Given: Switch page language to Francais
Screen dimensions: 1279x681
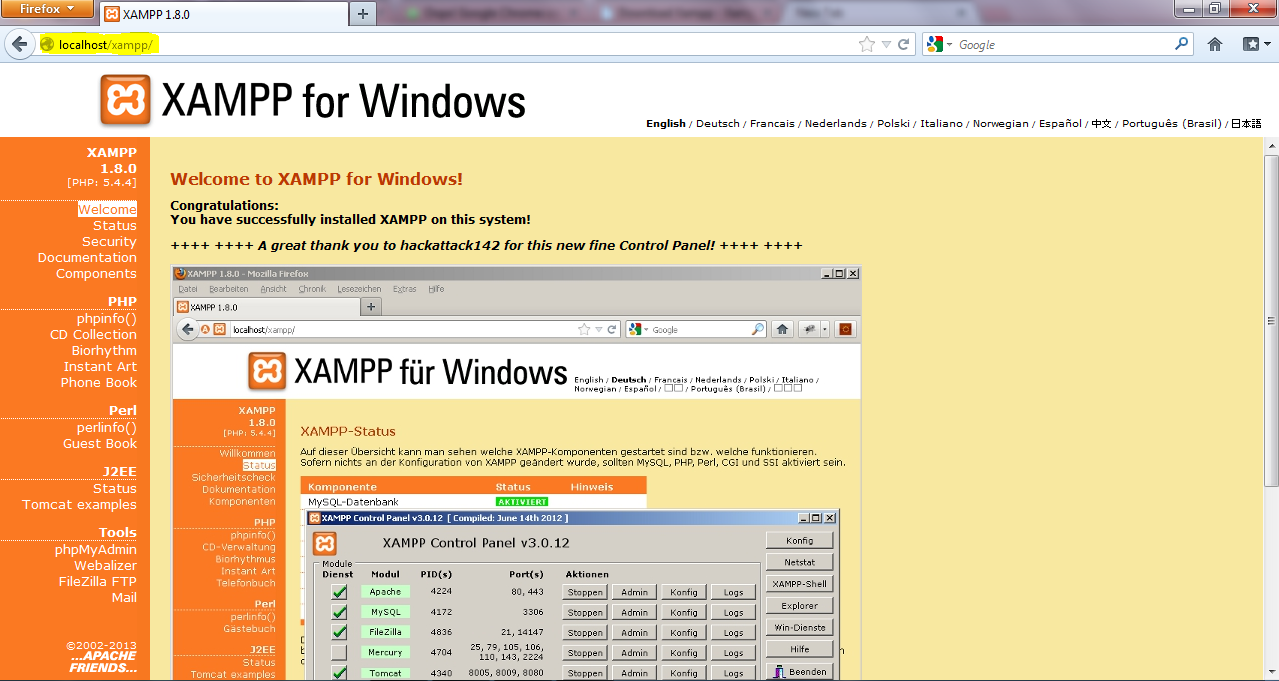Looking at the screenshot, I should 772,124.
